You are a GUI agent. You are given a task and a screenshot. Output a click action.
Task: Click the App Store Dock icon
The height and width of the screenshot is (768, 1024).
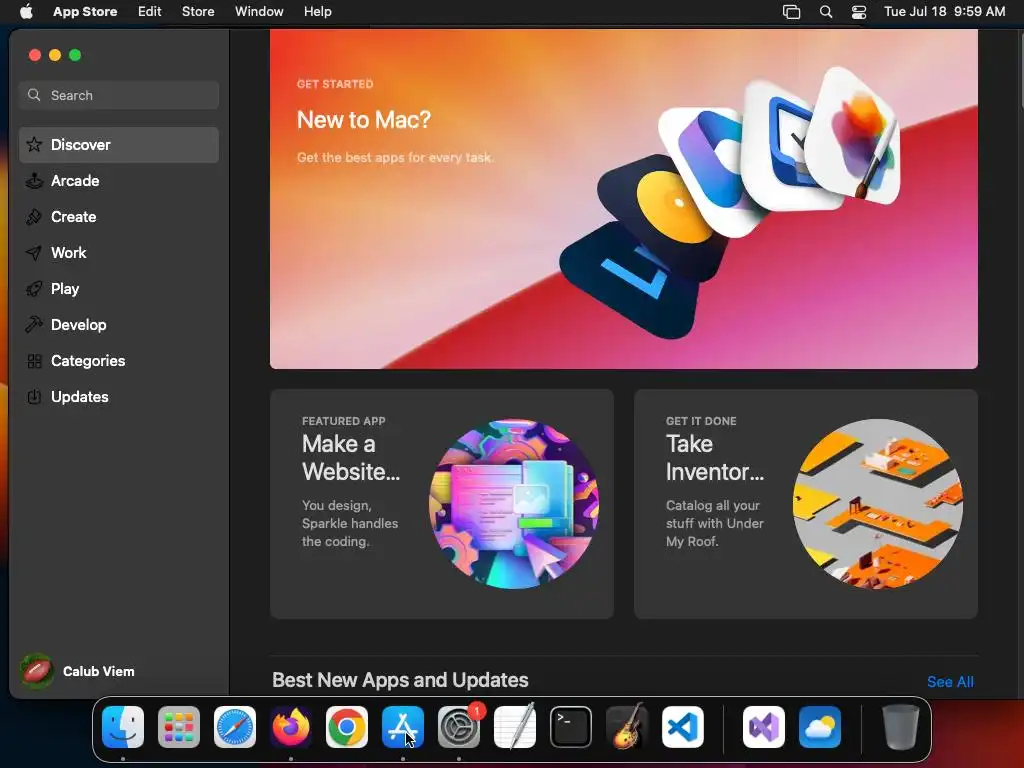[x=403, y=727]
